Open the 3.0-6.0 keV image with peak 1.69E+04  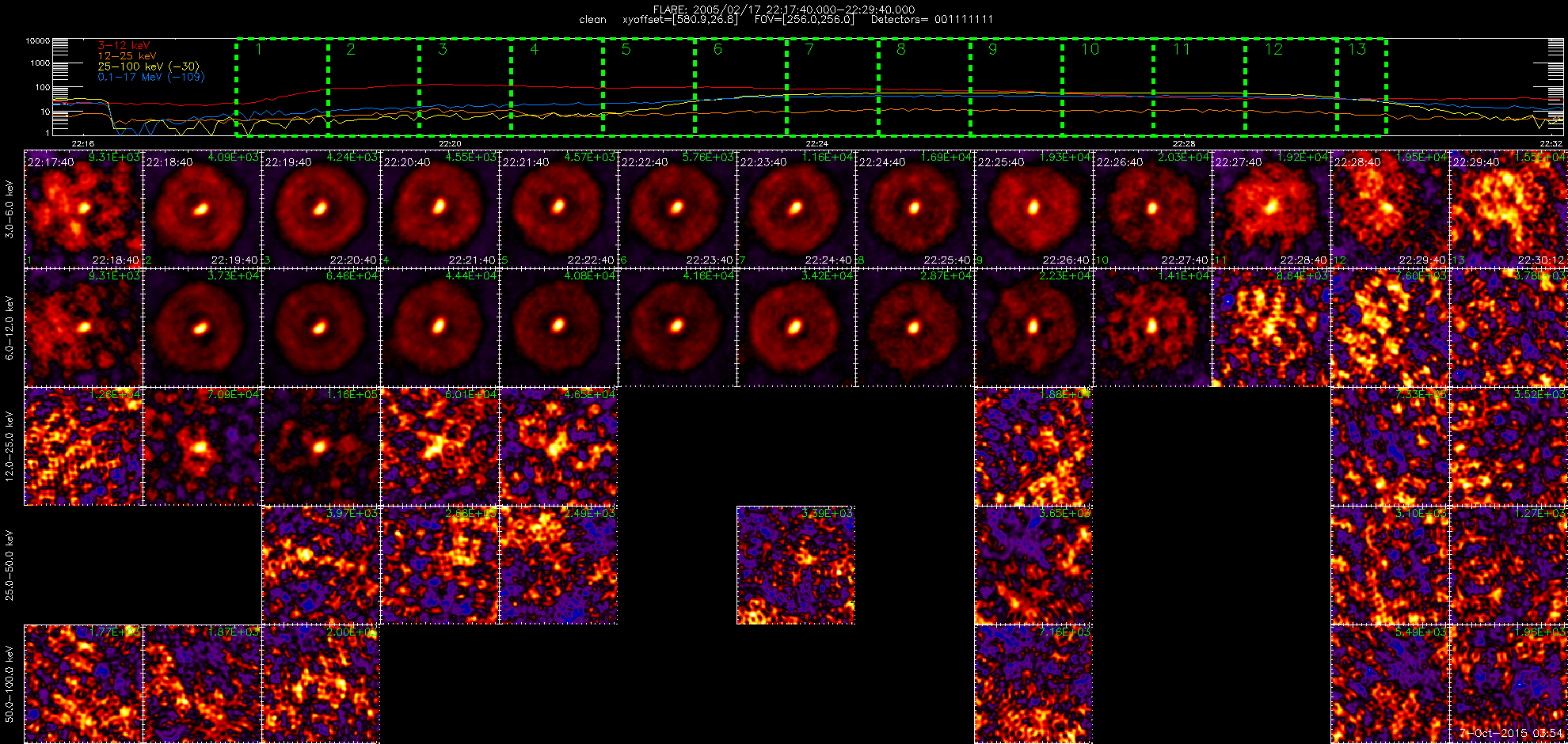coord(915,209)
